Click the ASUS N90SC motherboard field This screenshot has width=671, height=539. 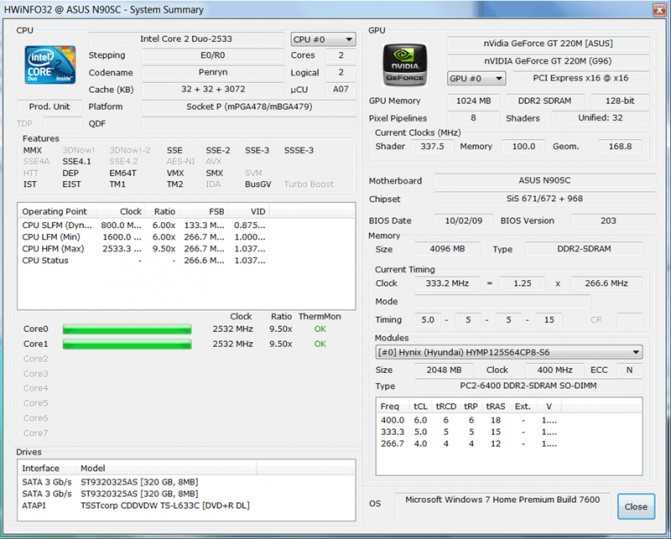click(x=544, y=181)
